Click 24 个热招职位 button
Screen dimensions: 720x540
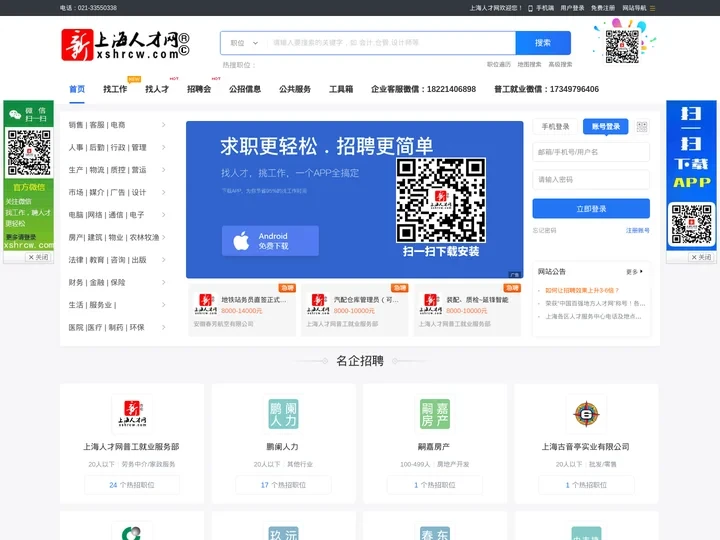point(132,485)
